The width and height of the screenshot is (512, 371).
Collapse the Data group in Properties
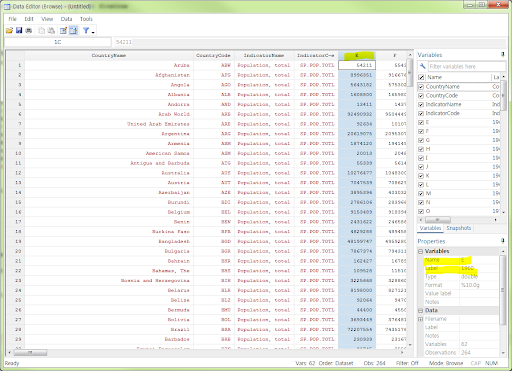tap(421, 310)
